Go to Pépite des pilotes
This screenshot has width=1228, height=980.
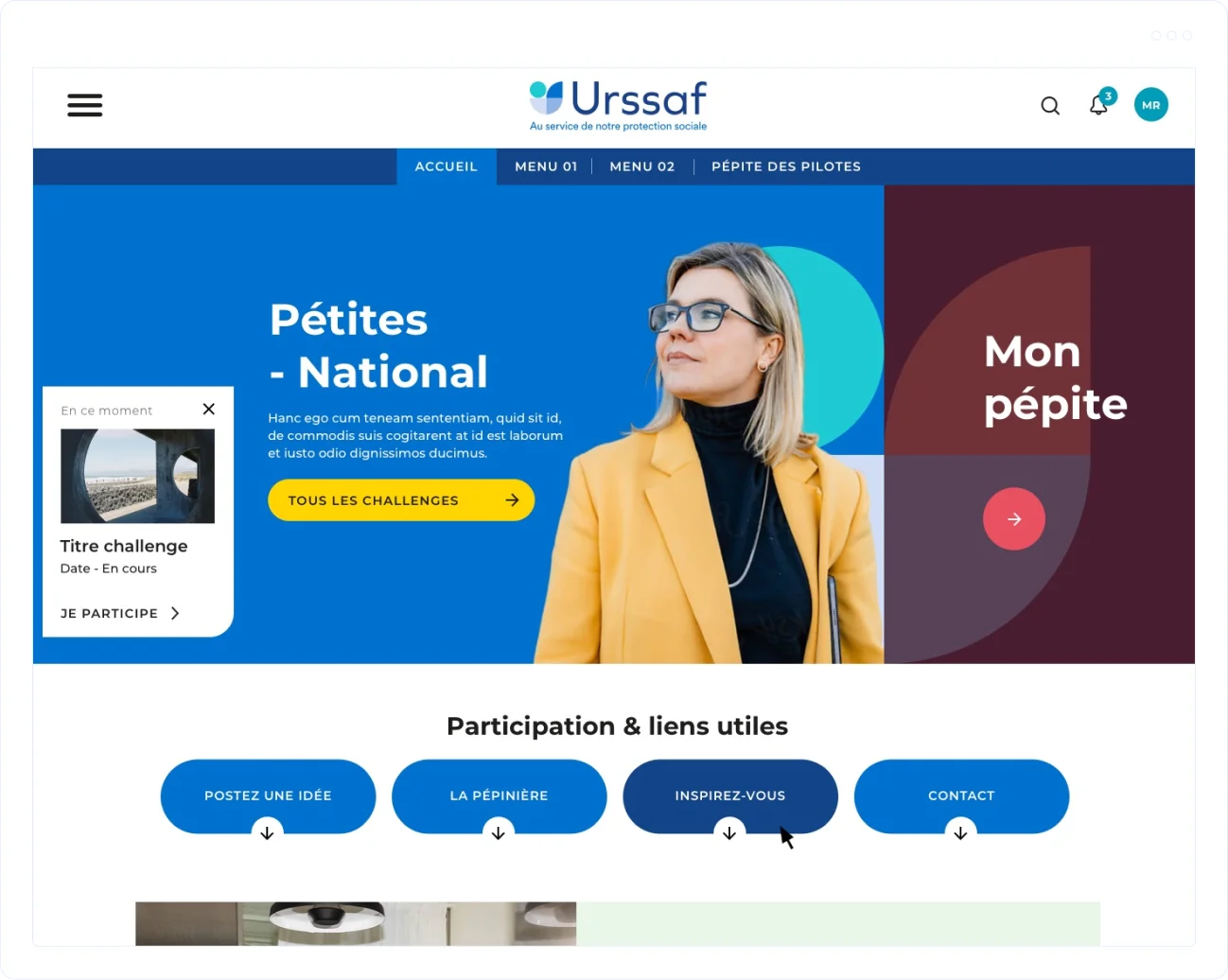coord(786,166)
